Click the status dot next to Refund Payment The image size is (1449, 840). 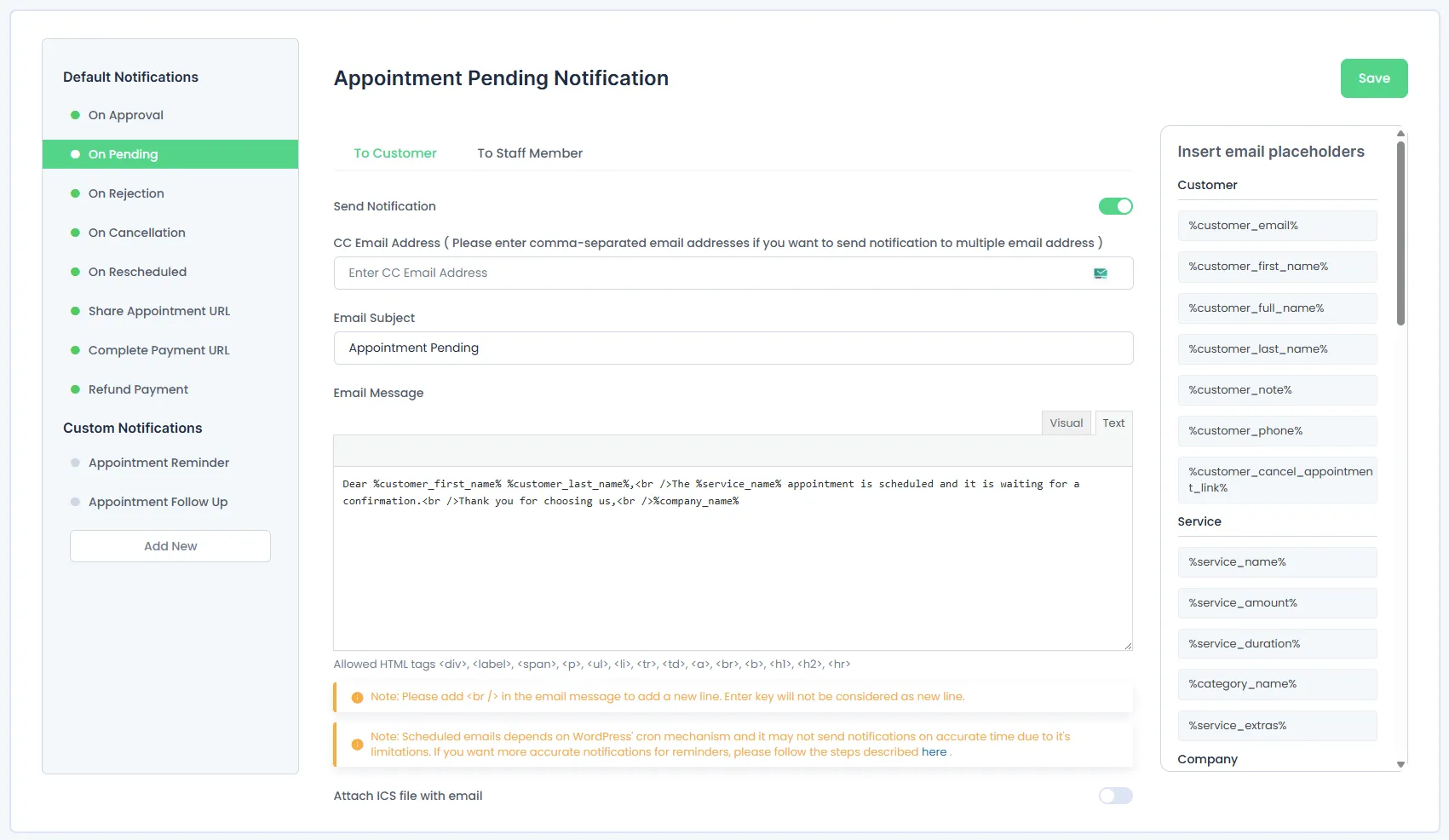click(x=75, y=389)
